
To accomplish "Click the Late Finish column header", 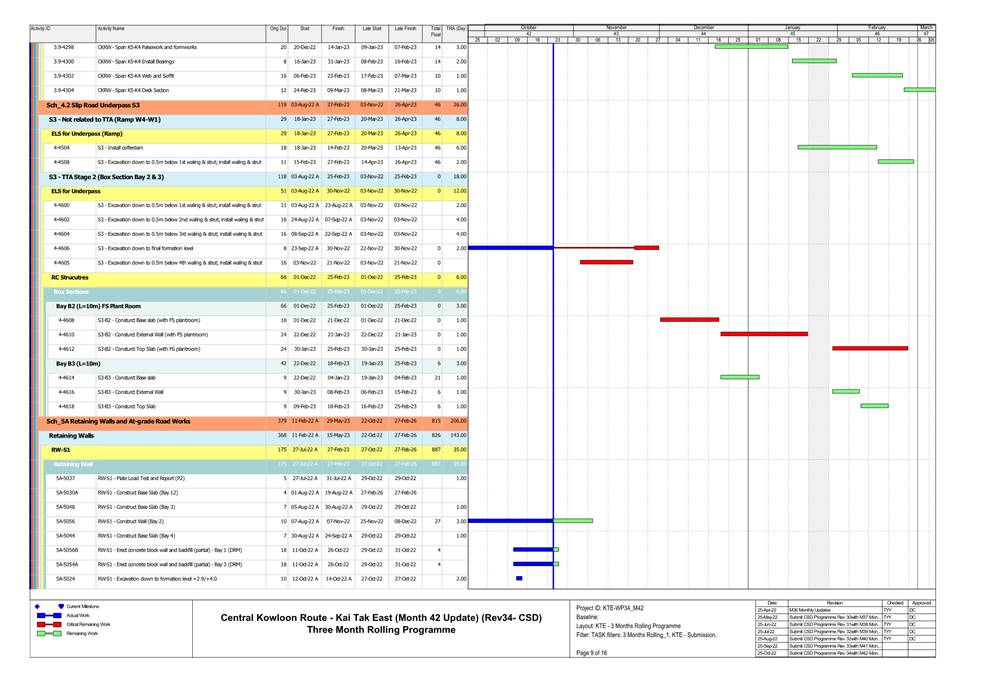I will [x=405, y=30].
